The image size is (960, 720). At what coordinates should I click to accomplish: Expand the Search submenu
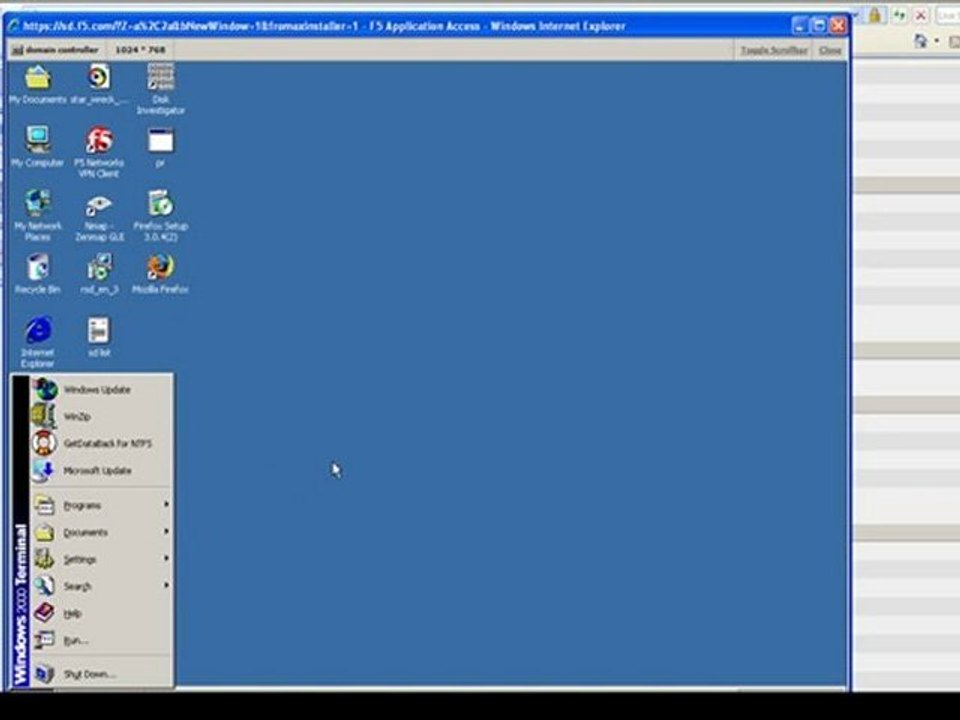point(101,586)
